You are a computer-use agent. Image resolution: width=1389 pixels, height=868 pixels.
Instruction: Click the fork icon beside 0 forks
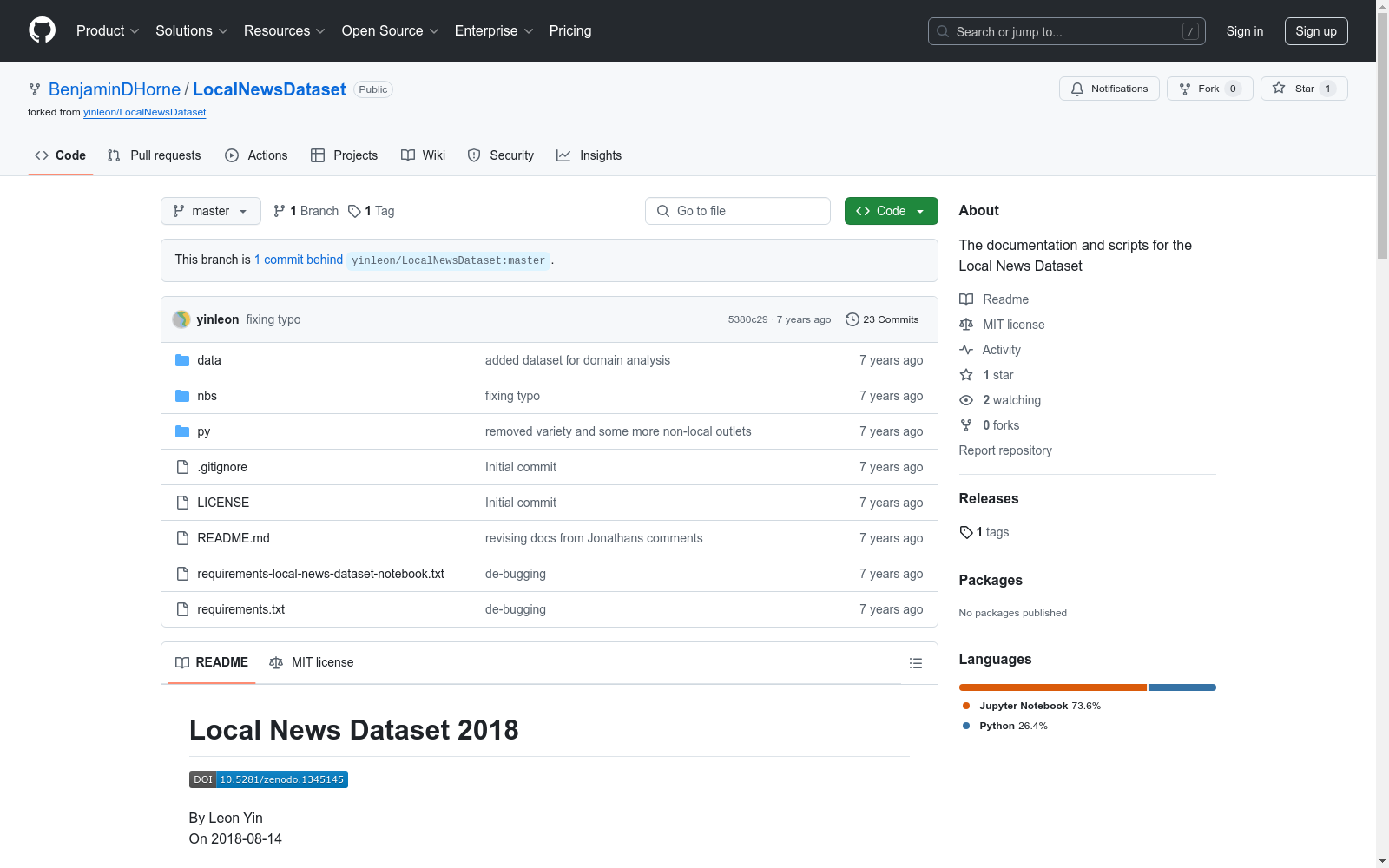click(x=966, y=425)
